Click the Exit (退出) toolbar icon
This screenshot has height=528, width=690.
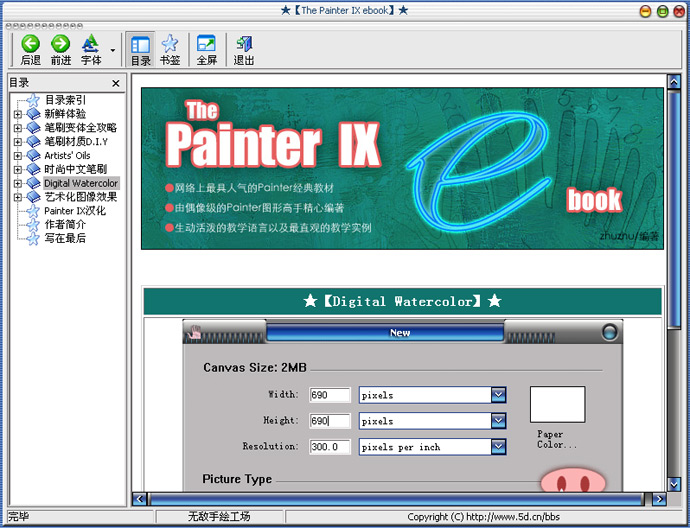[244, 44]
